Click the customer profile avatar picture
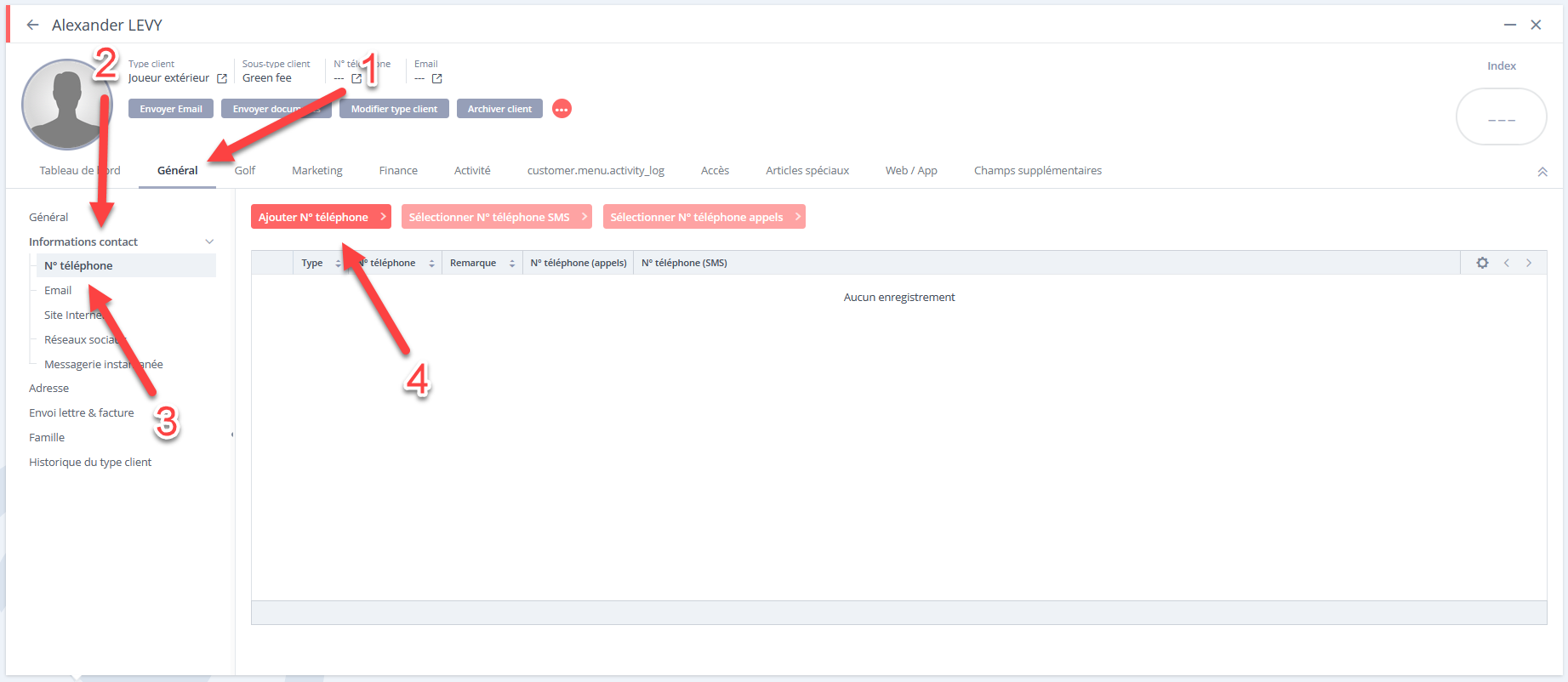 click(66, 105)
